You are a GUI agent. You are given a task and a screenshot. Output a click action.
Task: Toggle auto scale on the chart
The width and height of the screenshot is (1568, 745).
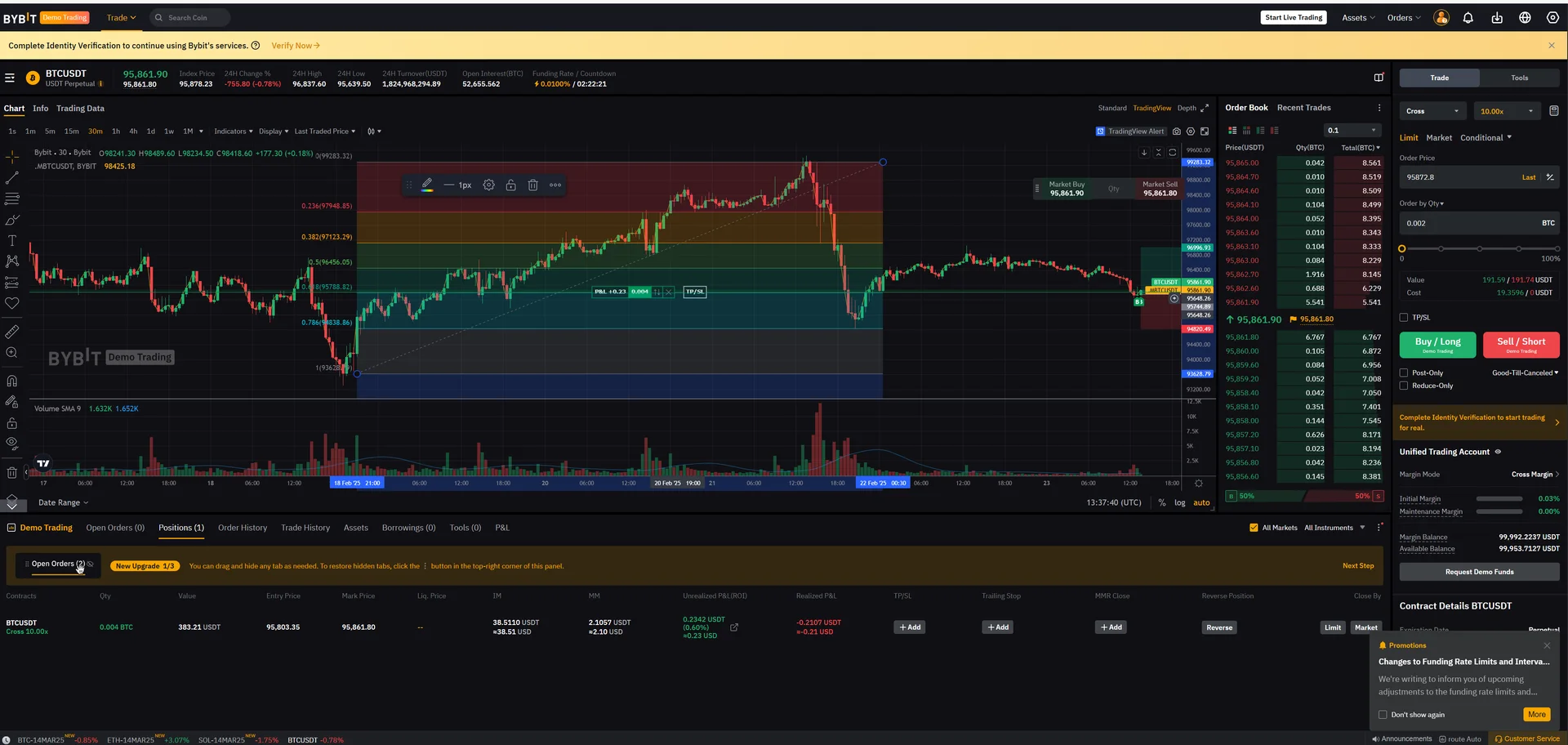pos(1201,503)
